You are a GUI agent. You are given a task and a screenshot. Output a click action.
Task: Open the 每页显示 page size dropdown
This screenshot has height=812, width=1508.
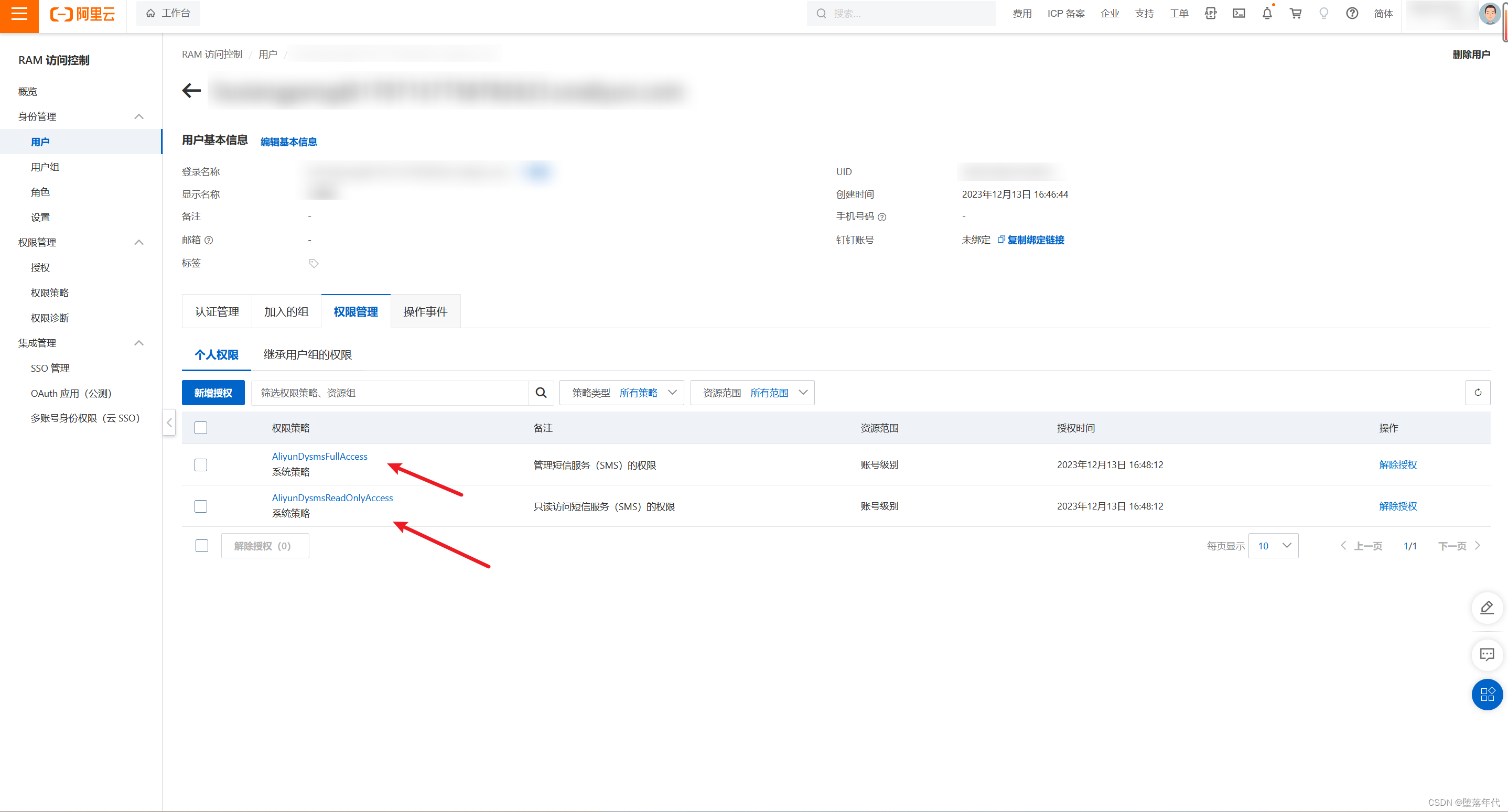(1273, 546)
